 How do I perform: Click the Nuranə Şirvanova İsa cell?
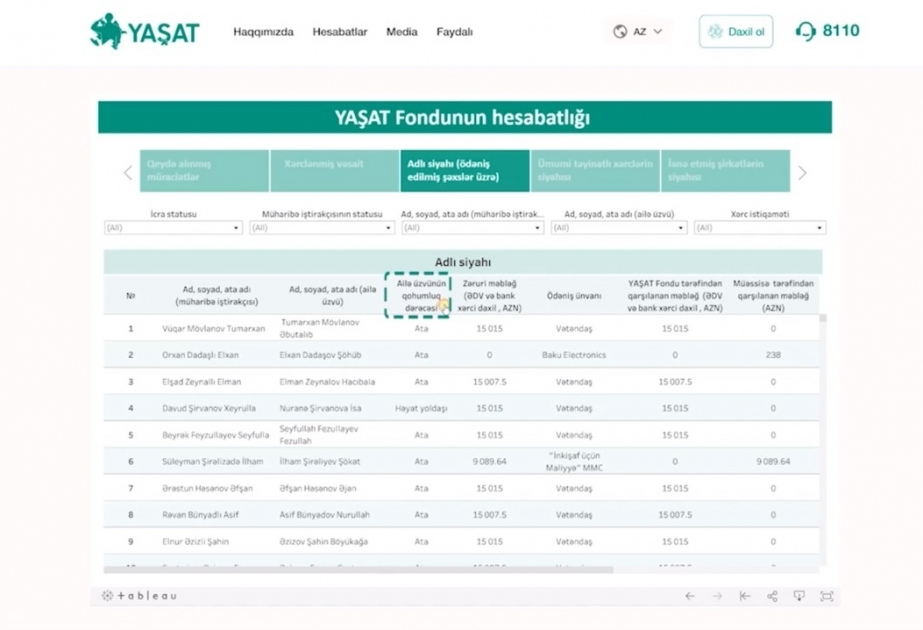tap(320, 408)
